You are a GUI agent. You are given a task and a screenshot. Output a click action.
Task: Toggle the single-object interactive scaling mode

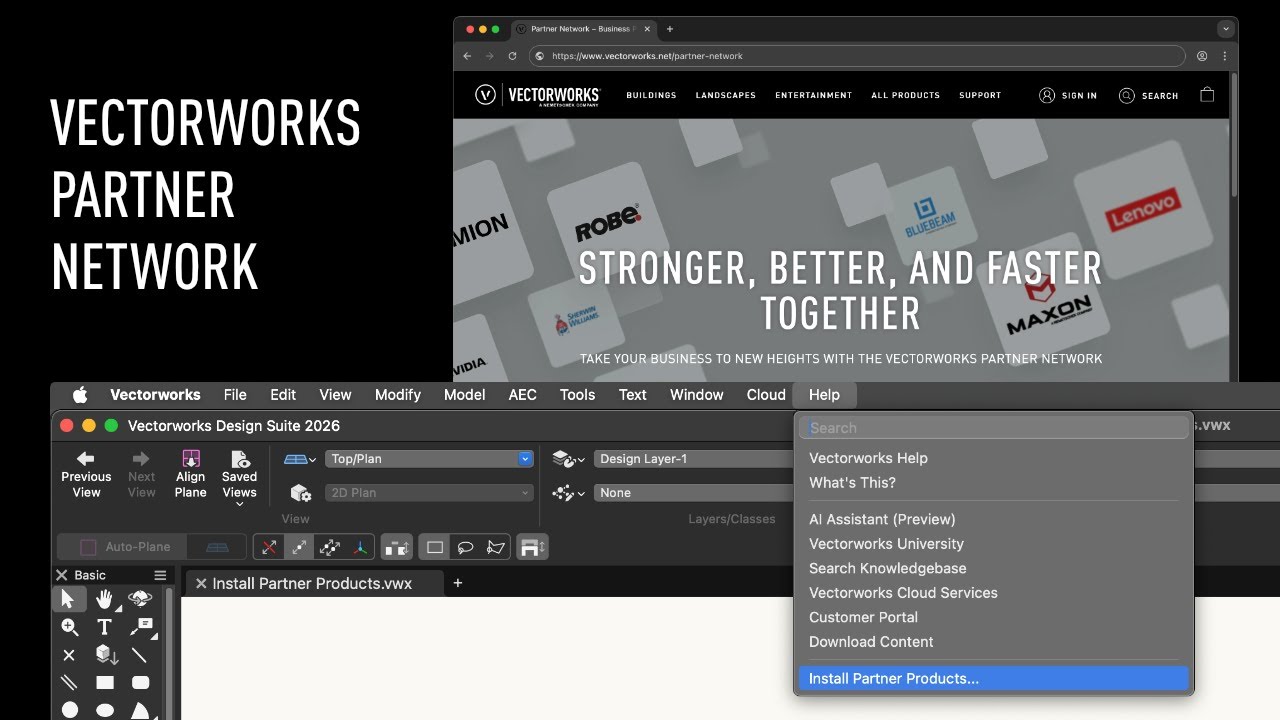(x=298, y=547)
